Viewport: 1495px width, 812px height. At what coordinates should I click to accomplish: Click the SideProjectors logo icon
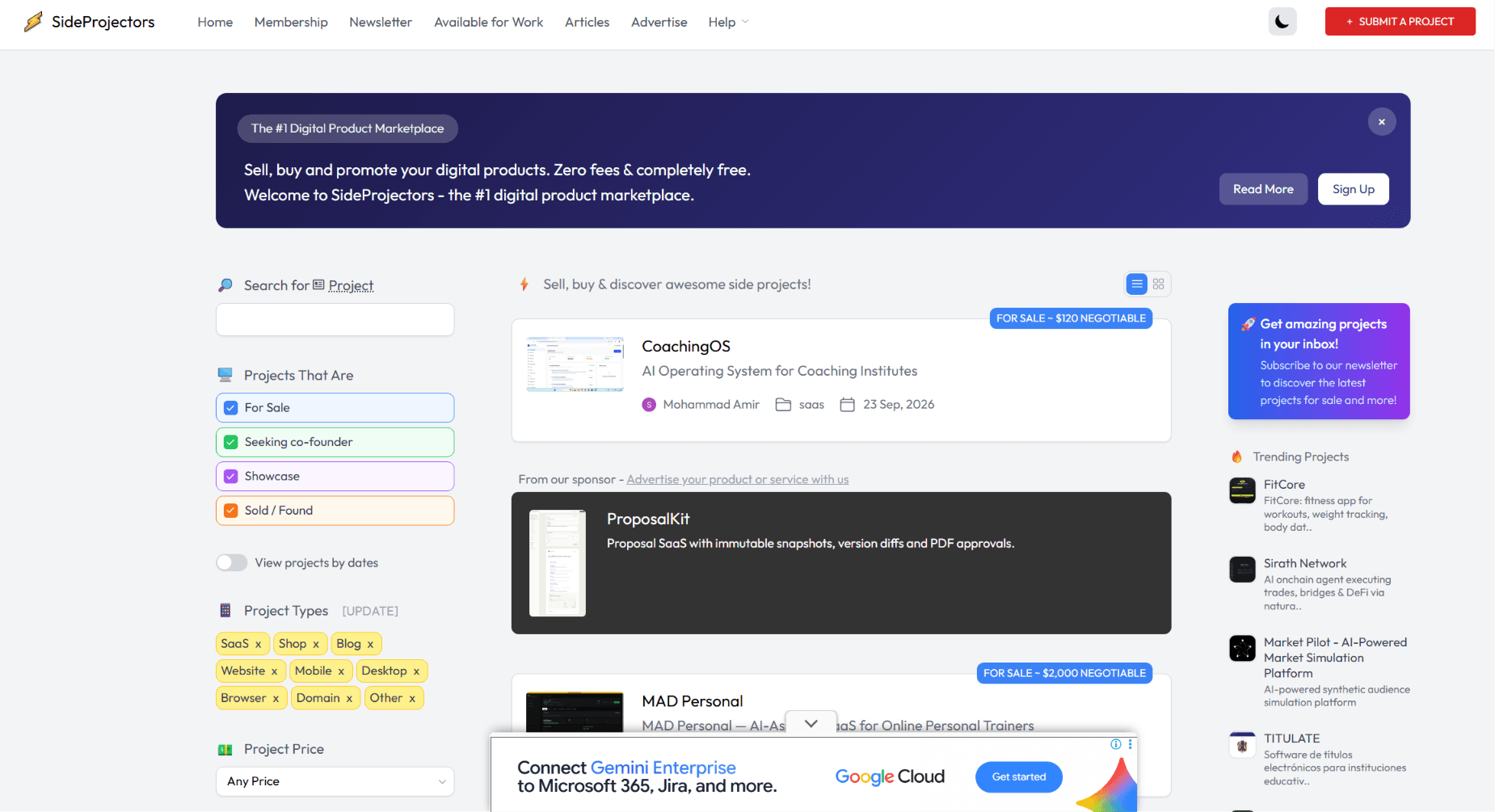click(33, 22)
